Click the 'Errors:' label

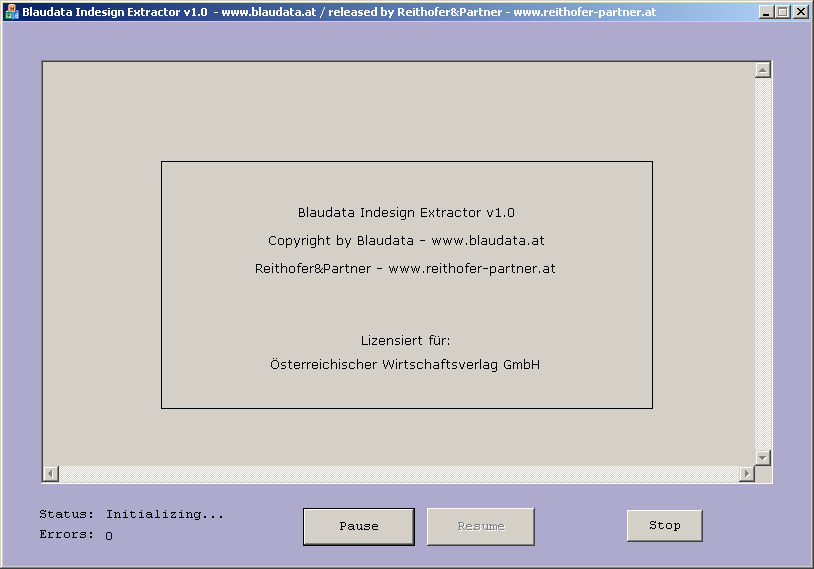click(x=66, y=534)
